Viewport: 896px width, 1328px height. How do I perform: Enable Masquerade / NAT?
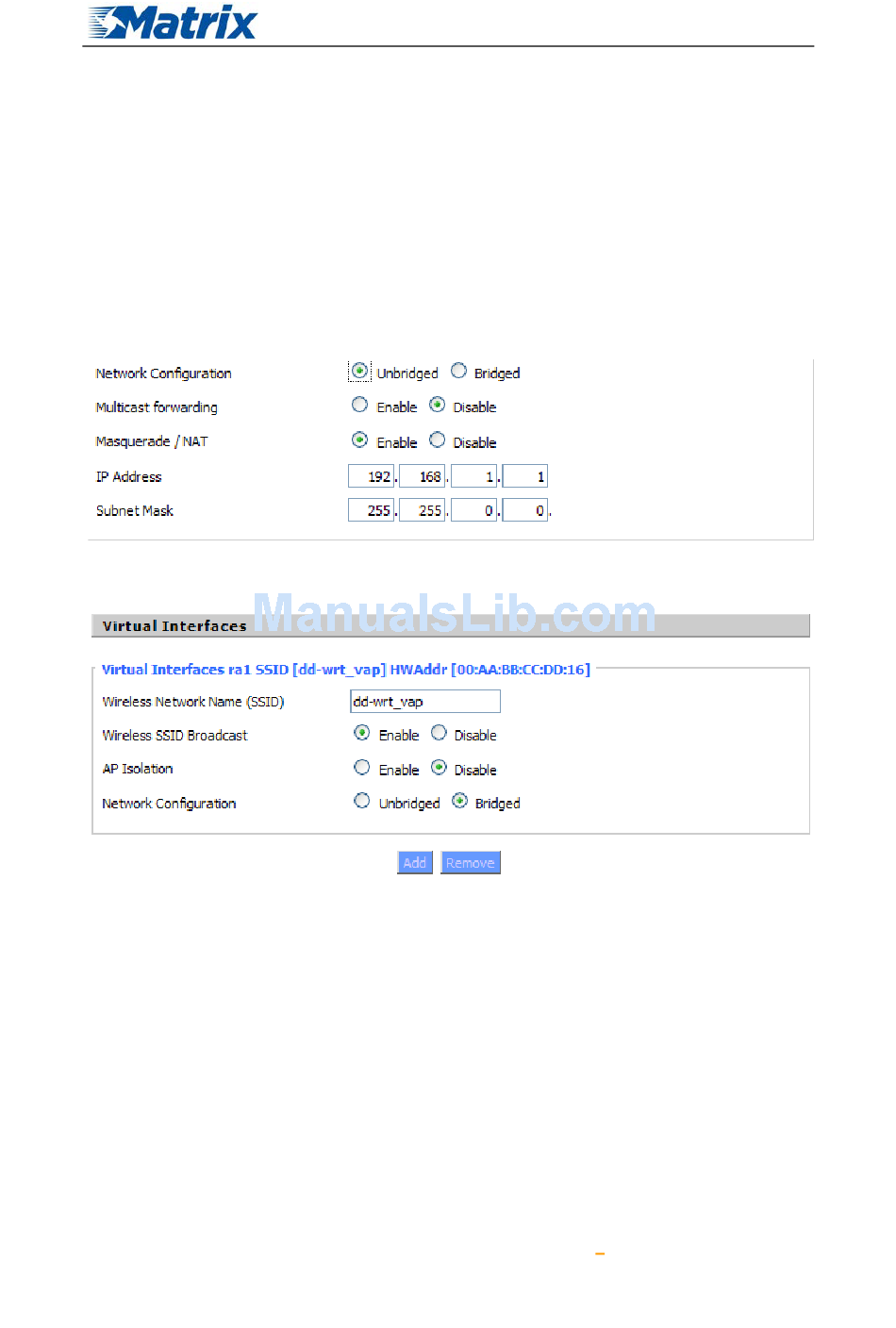click(359, 440)
